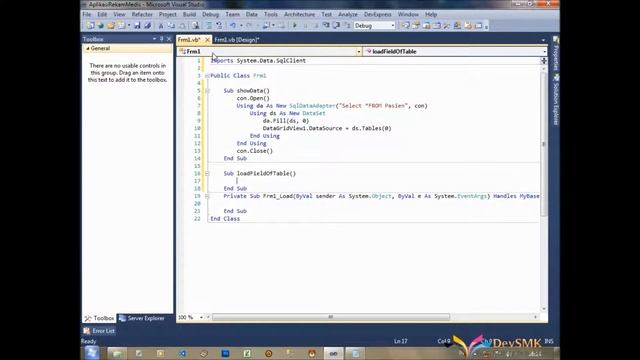This screenshot has height=360, width=640.
Task: Click the Undo arrow icon
Action: point(233,26)
